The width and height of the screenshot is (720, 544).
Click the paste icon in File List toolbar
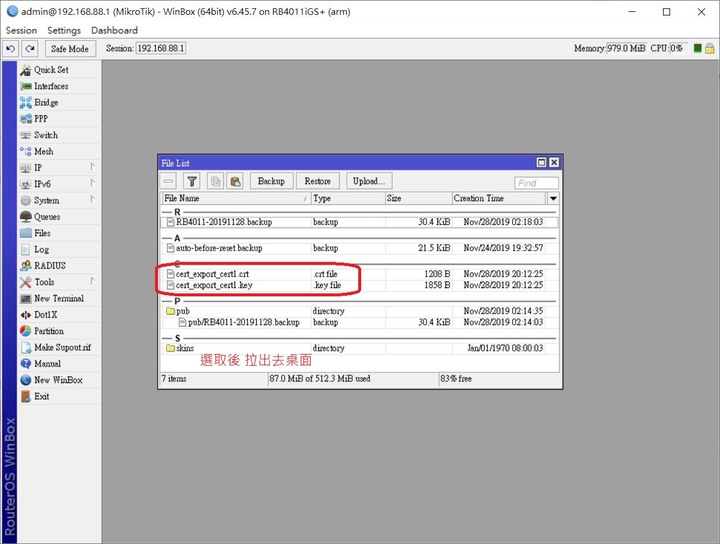coord(235,181)
